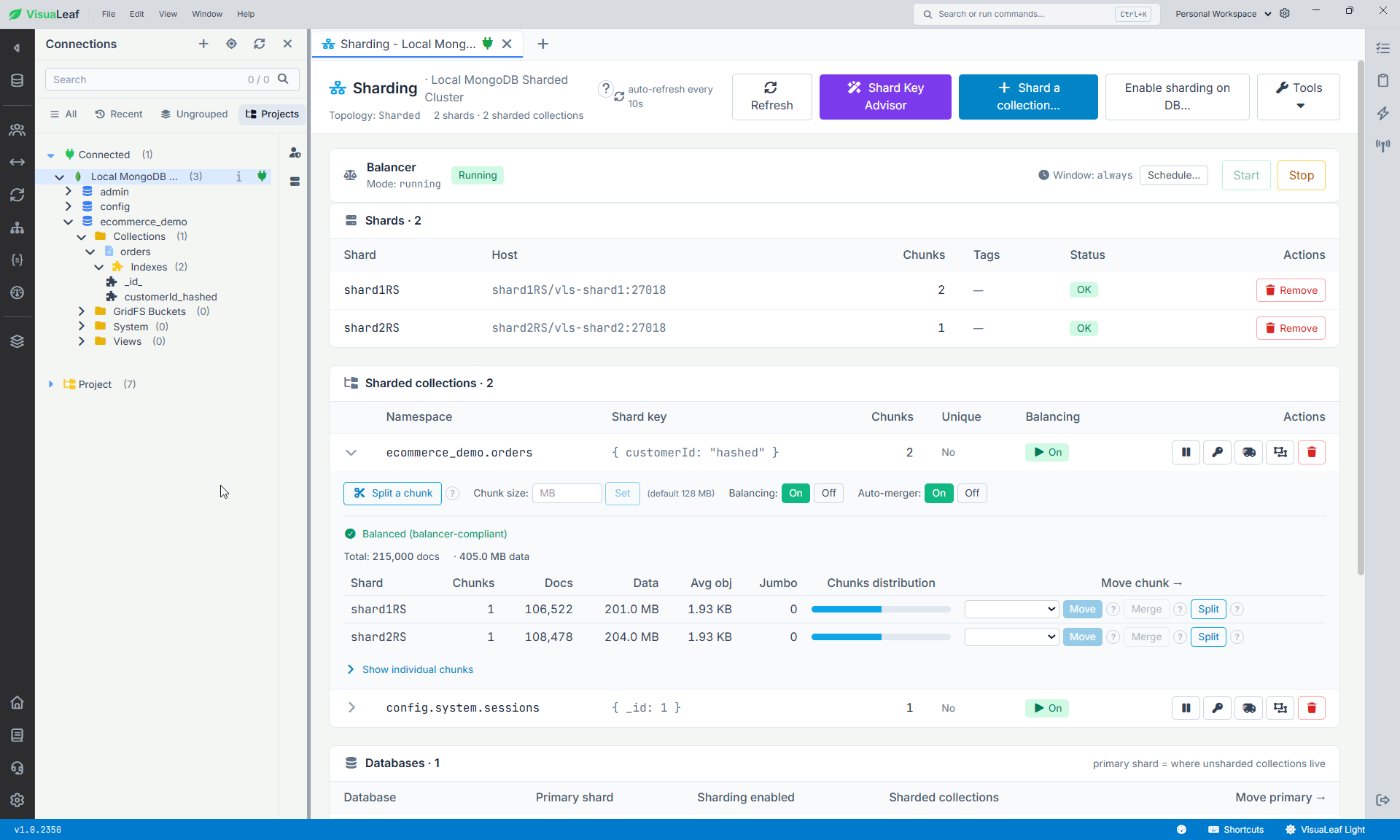
Task: Open the curly braces icon in sidebar
Action: click(x=17, y=260)
